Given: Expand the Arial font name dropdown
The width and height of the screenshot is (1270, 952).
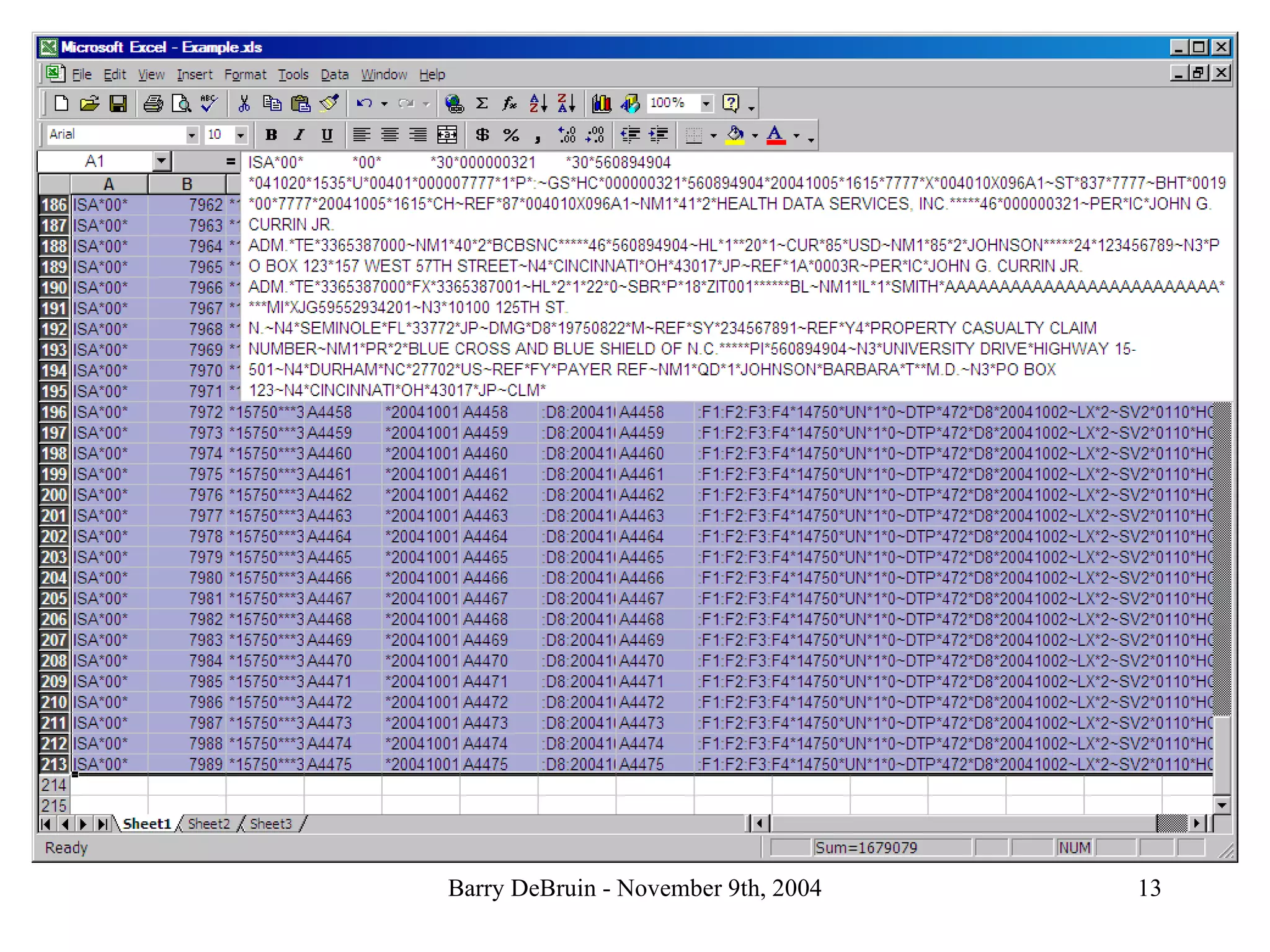Looking at the screenshot, I should tap(192, 135).
